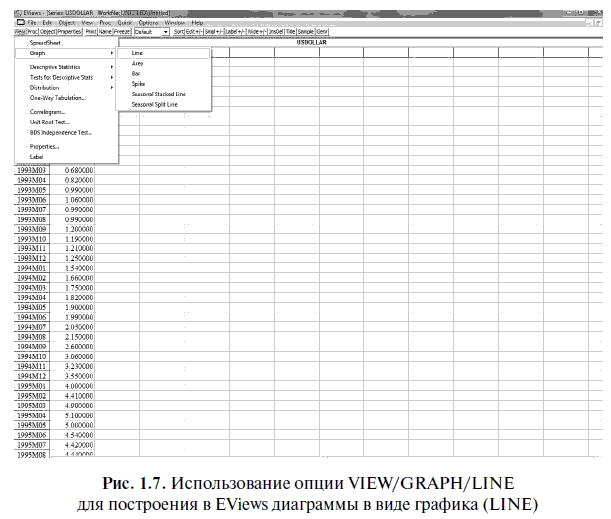Choose Label at the bottom of View menu

click(66, 157)
